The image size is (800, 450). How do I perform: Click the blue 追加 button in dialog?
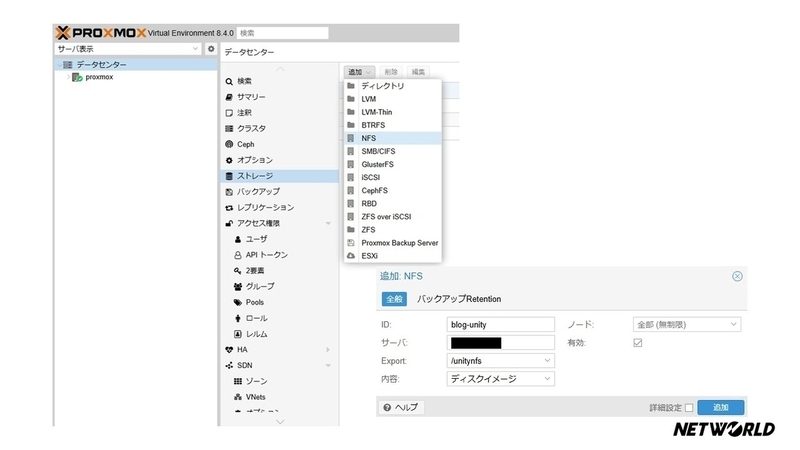(x=721, y=407)
